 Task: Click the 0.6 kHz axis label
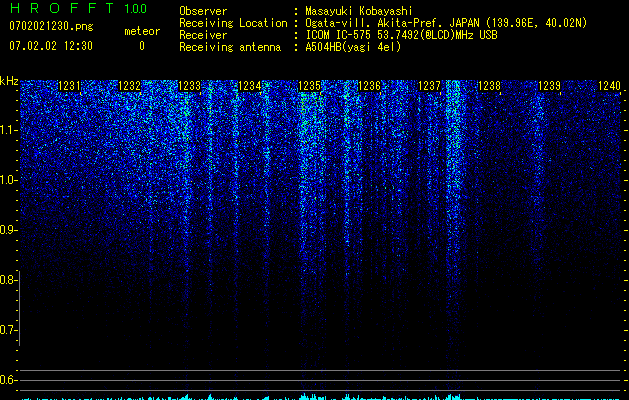[8, 380]
